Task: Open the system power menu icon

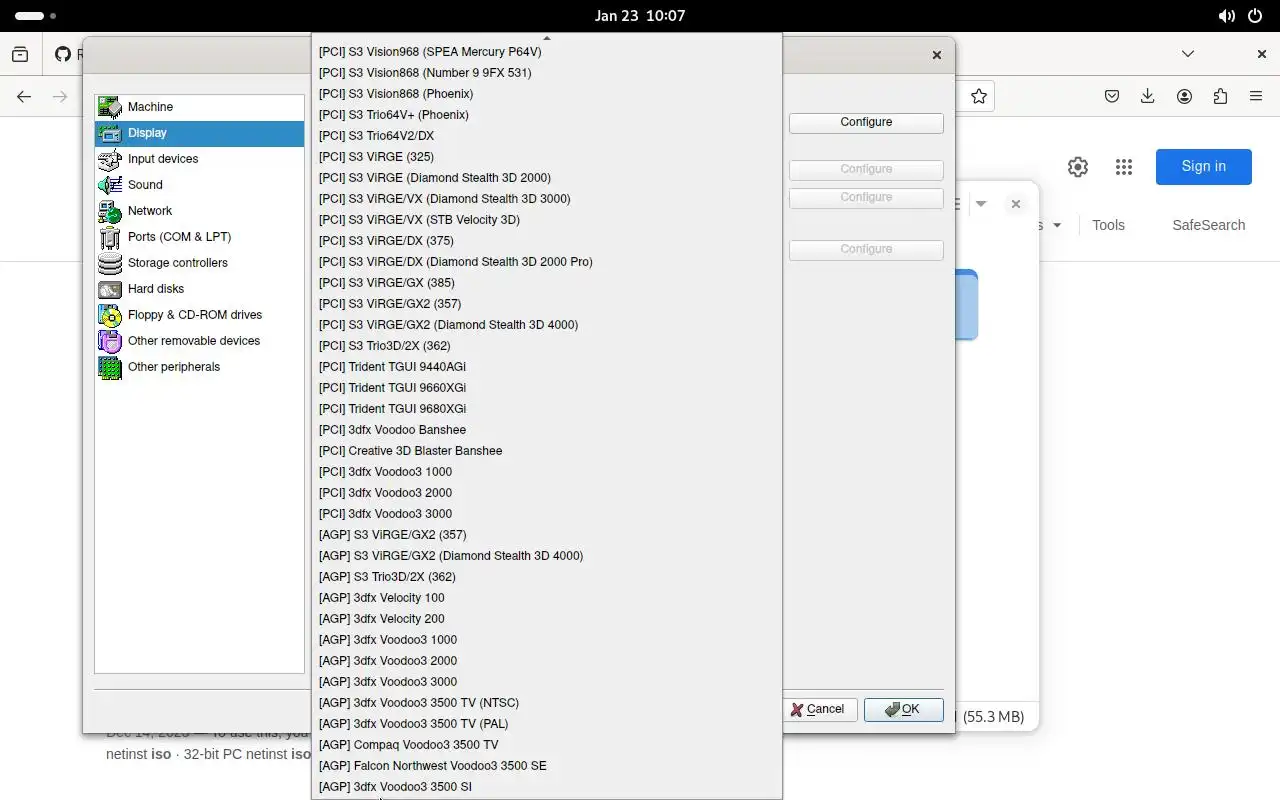Action: 1255,16
